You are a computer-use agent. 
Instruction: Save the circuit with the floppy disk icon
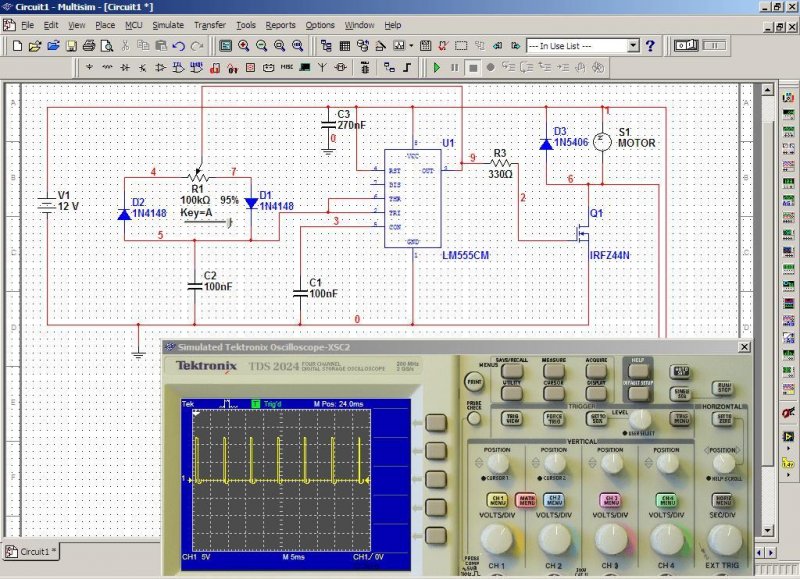71,46
